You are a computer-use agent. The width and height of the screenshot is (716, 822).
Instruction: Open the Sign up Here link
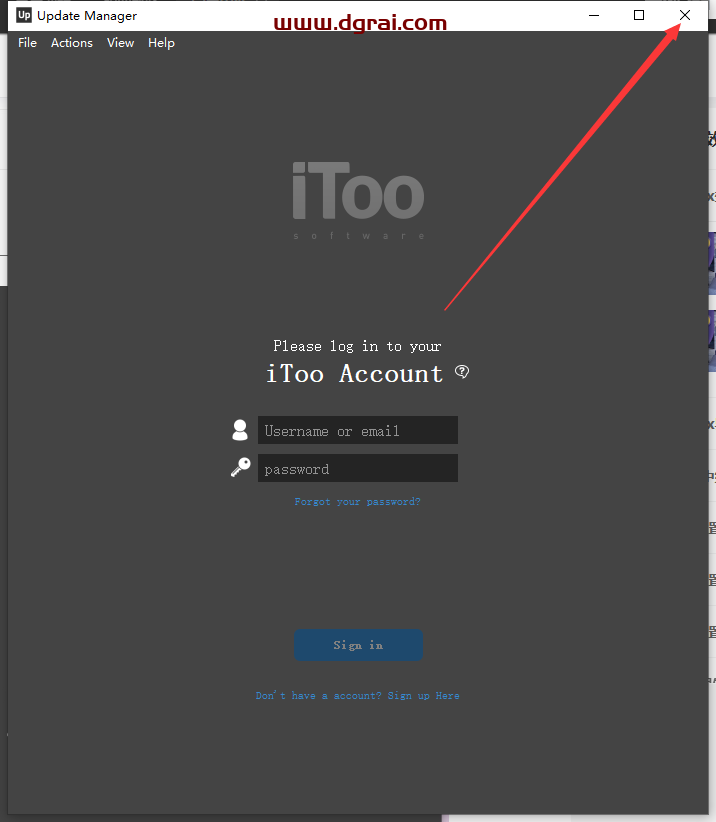click(x=424, y=696)
